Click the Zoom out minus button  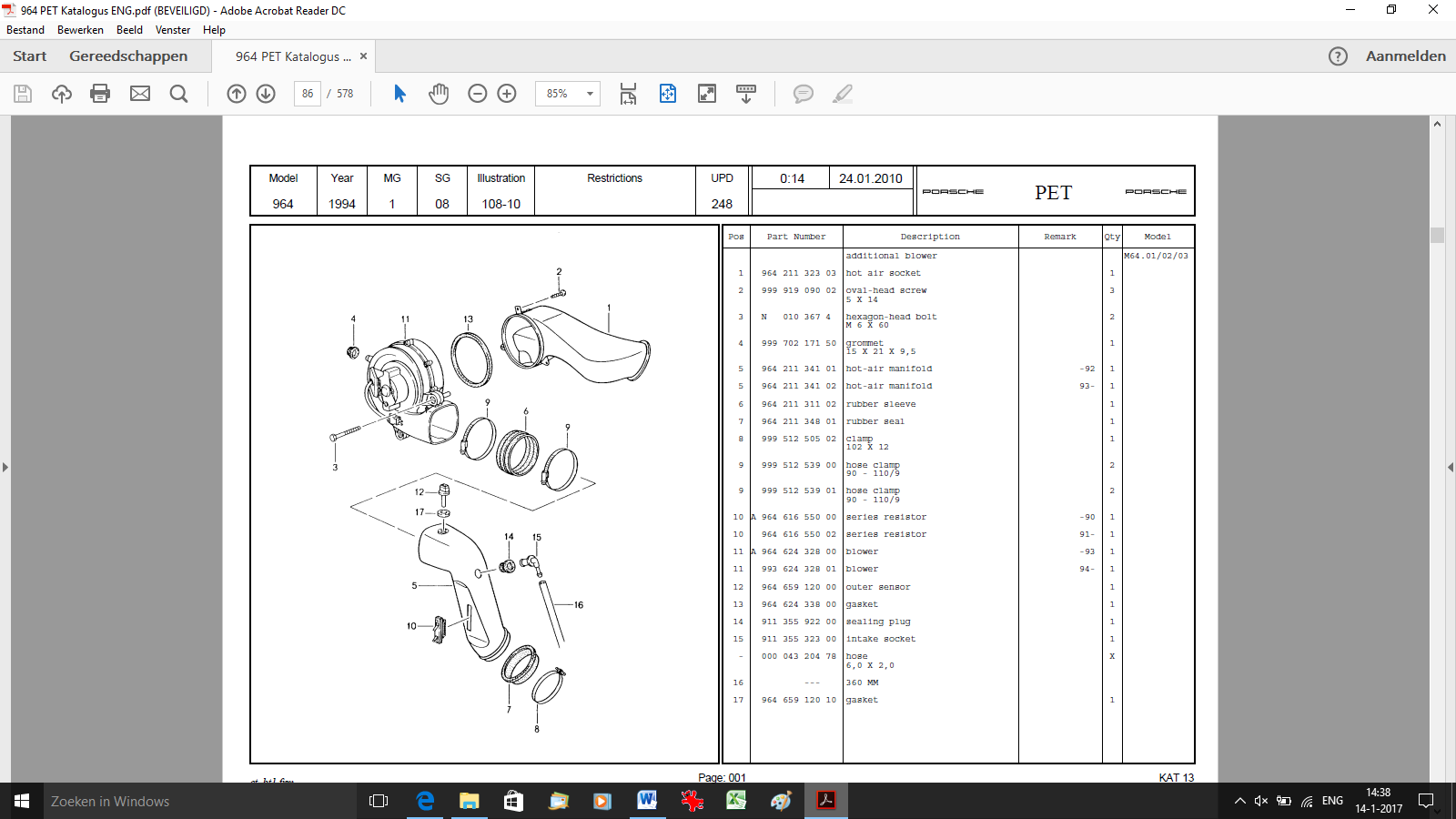point(477,94)
